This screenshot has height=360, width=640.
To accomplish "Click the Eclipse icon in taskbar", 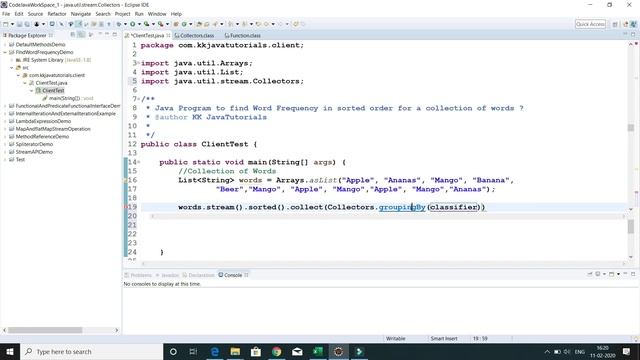I will pyautogui.click(x=338, y=351).
